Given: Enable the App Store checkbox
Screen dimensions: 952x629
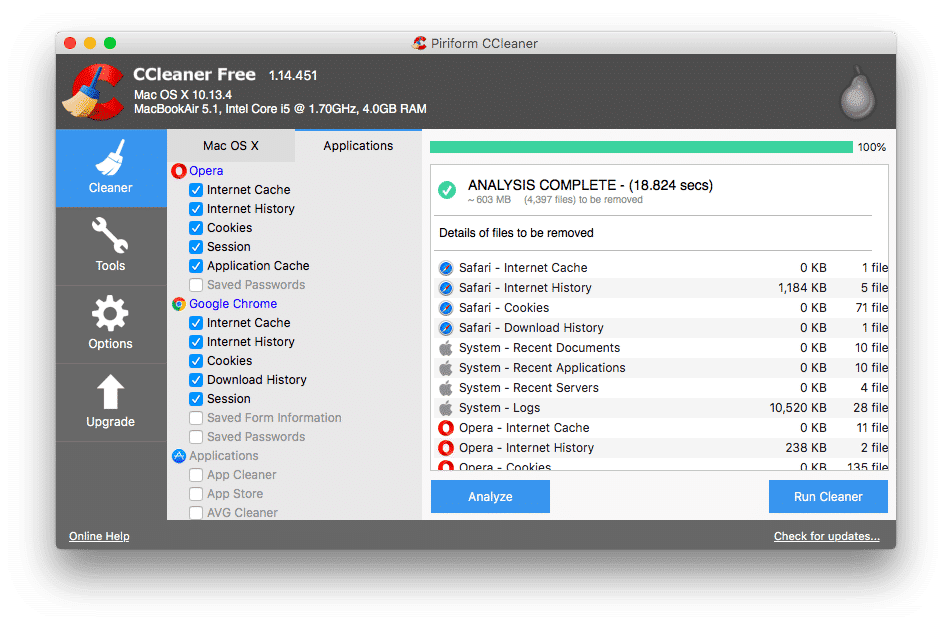Looking at the screenshot, I should pyautogui.click(x=196, y=494).
